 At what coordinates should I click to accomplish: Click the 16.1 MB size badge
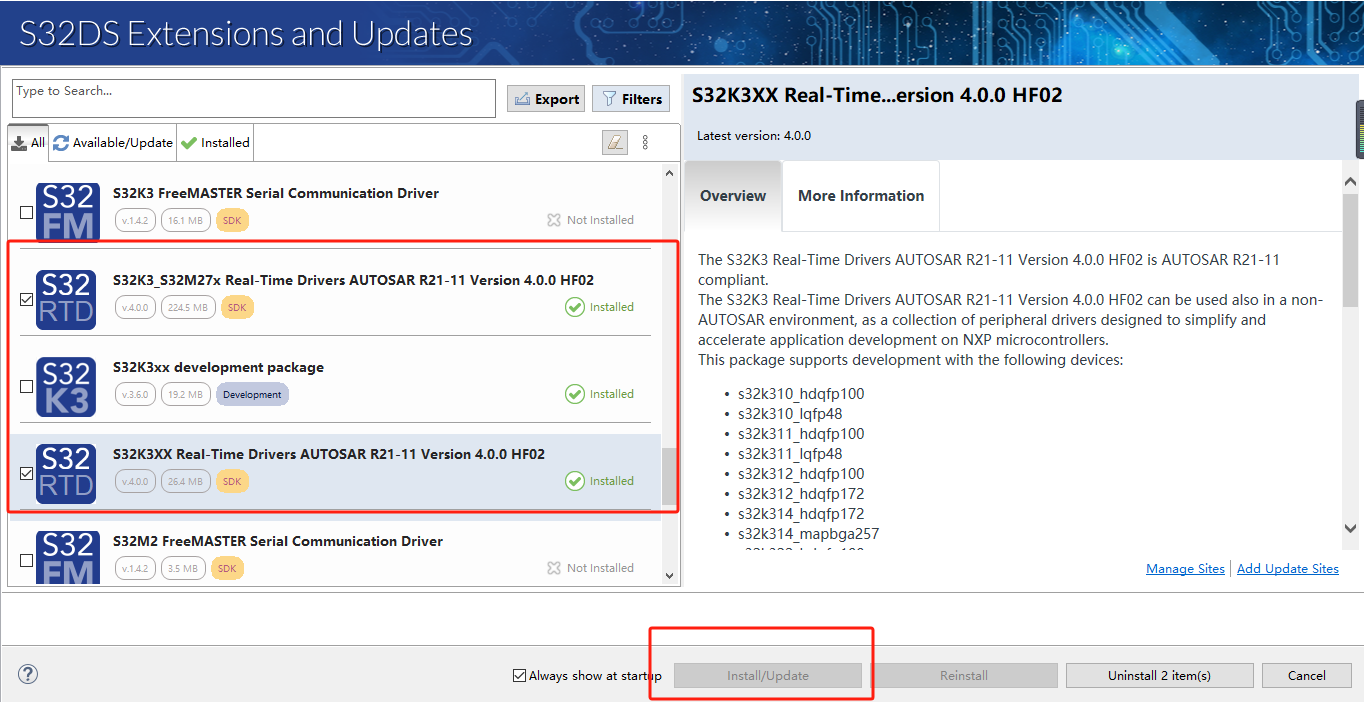(185, 220)
